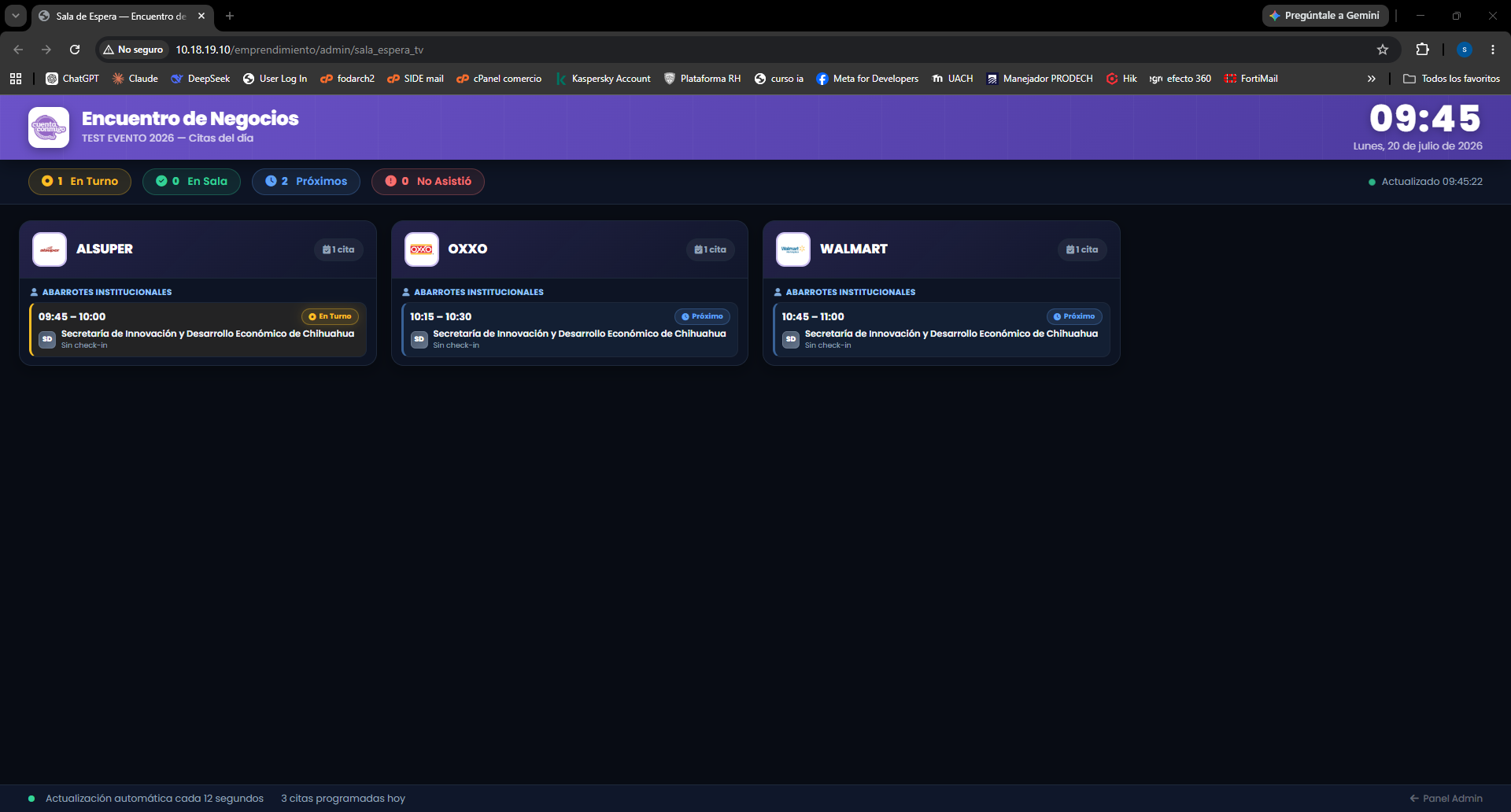The height and width of the screenshot is (812, 1511).
Task: Click the ALSUPER company logo
Action: tap(50, 249)
